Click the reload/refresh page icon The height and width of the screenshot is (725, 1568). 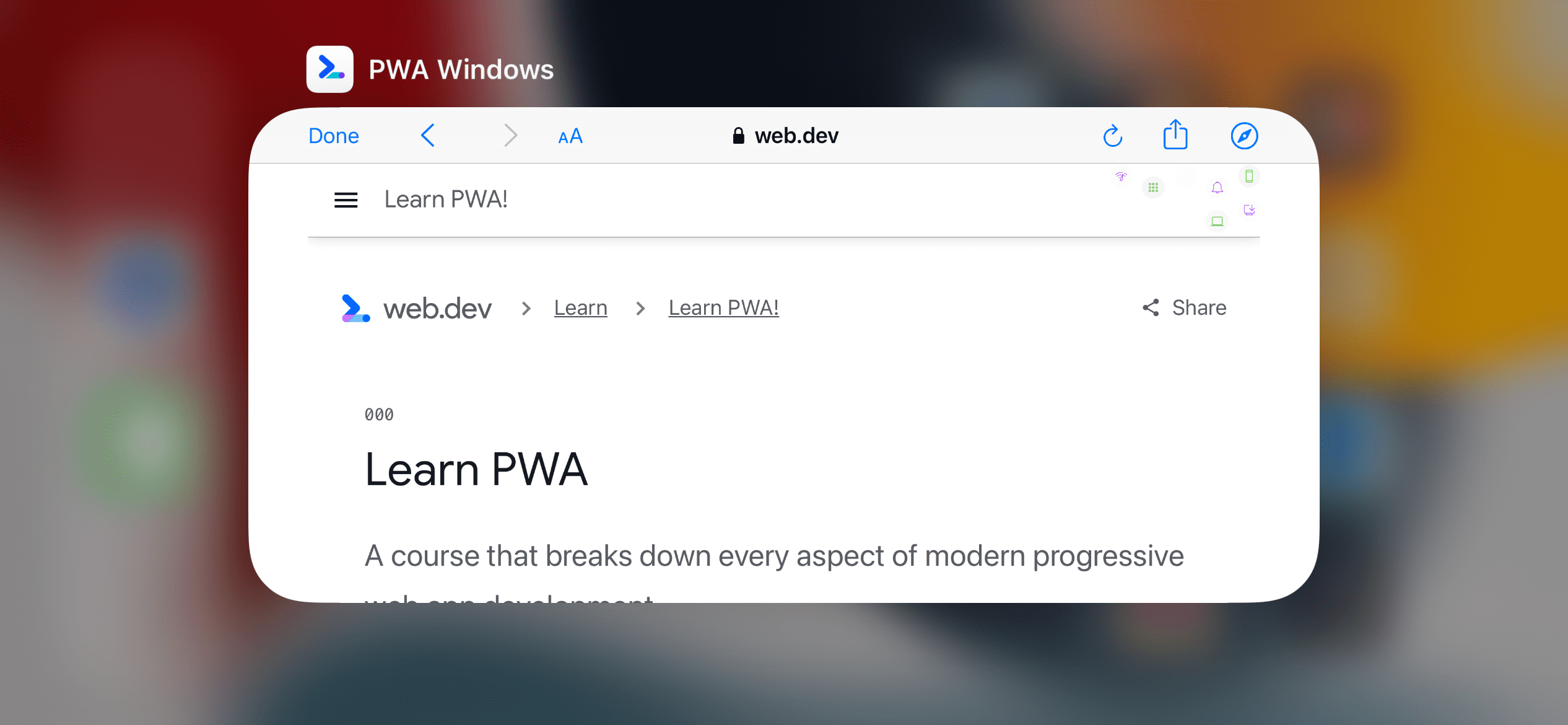[1113, 135]
